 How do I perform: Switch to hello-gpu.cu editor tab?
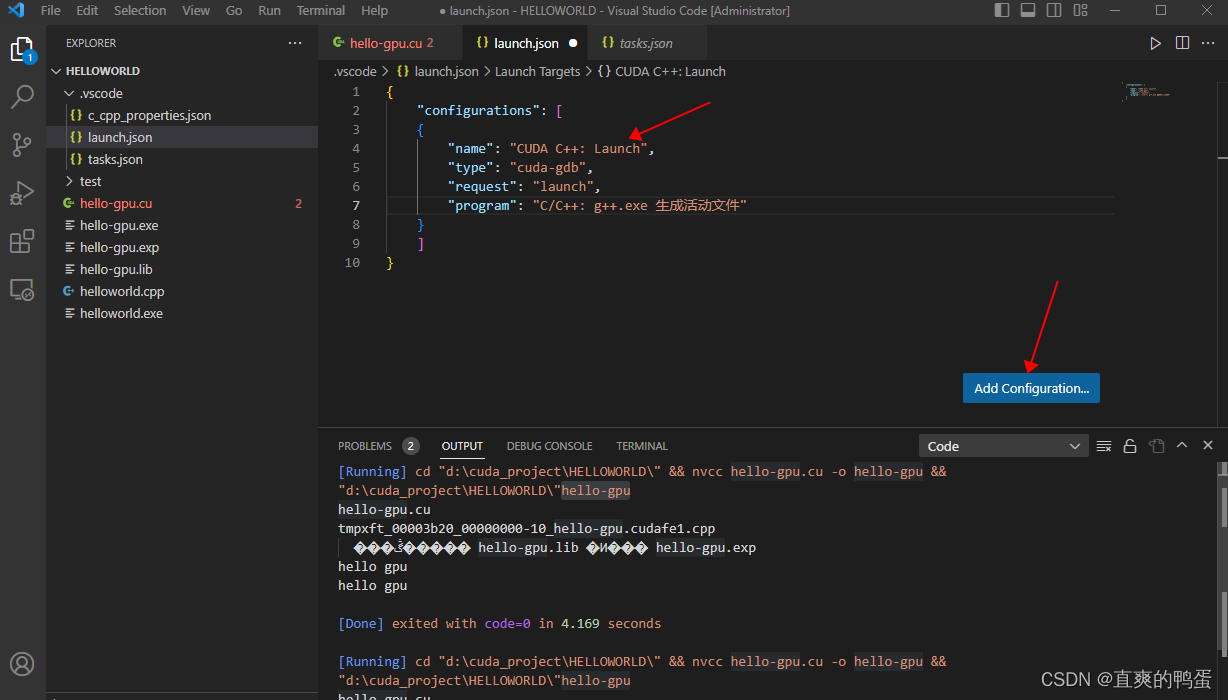[391, 43]
